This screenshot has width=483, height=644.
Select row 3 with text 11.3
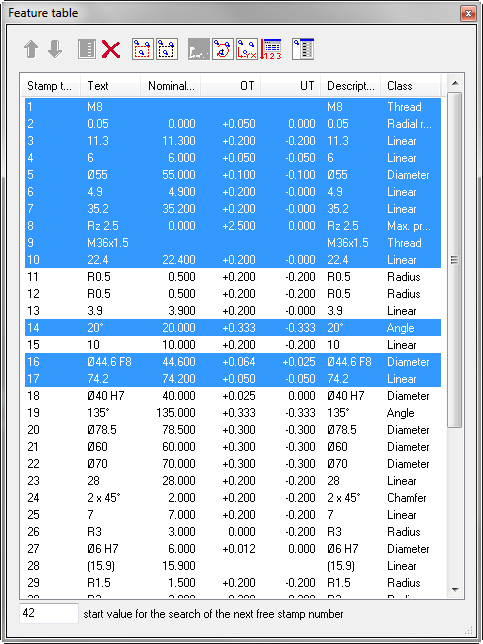233,141
